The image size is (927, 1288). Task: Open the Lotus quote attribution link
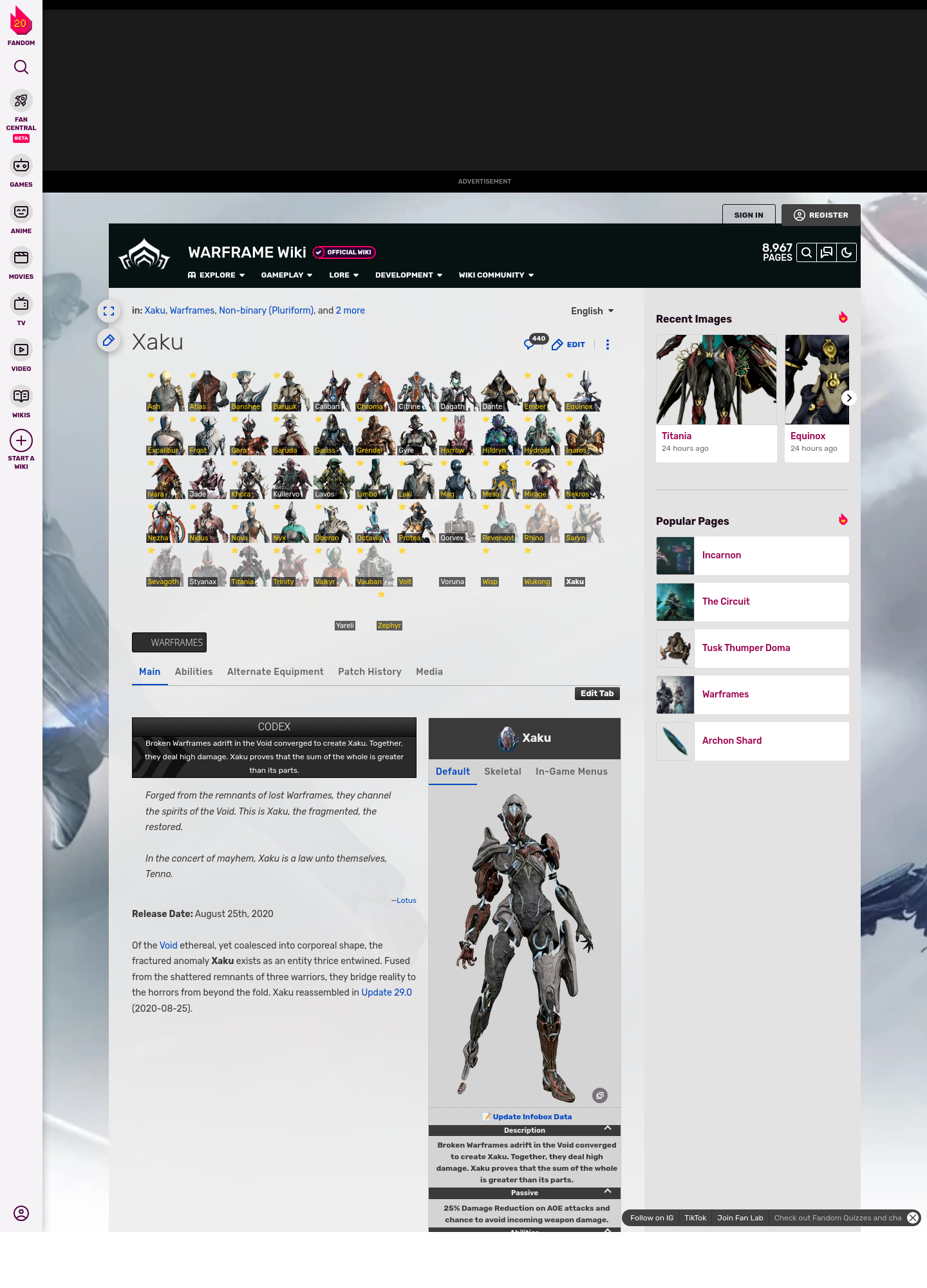(406, 900)
